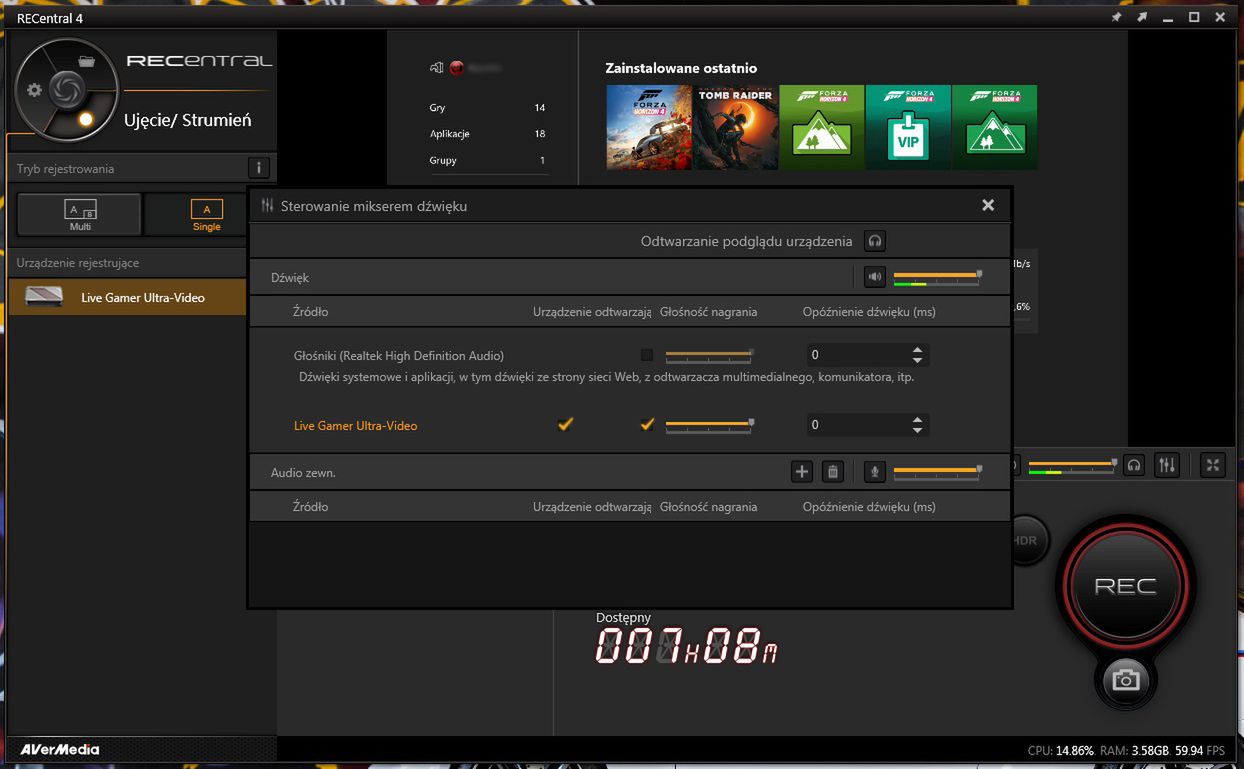Adjust main window volume slider beside headphones
Screen dimensions: 1244x769
[x=1072, y=464]
